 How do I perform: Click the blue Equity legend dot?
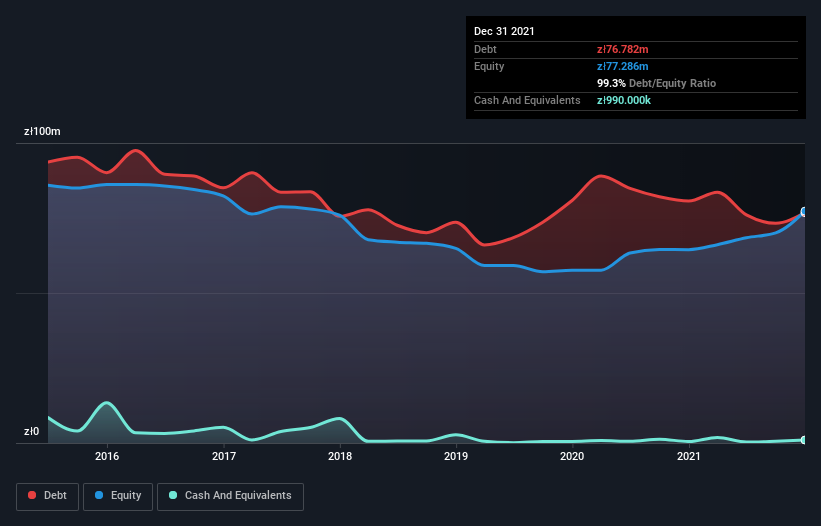coord(99,495)
